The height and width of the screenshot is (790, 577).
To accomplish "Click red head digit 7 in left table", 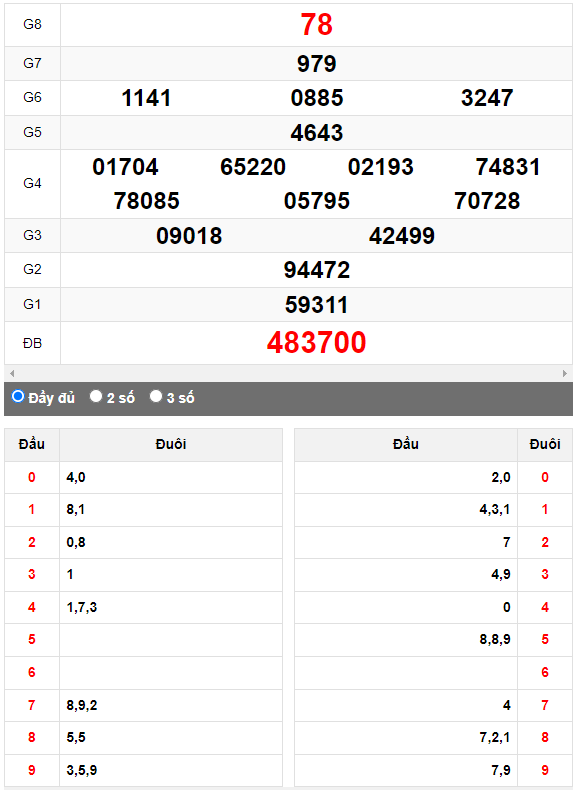I will click(32, 705).
